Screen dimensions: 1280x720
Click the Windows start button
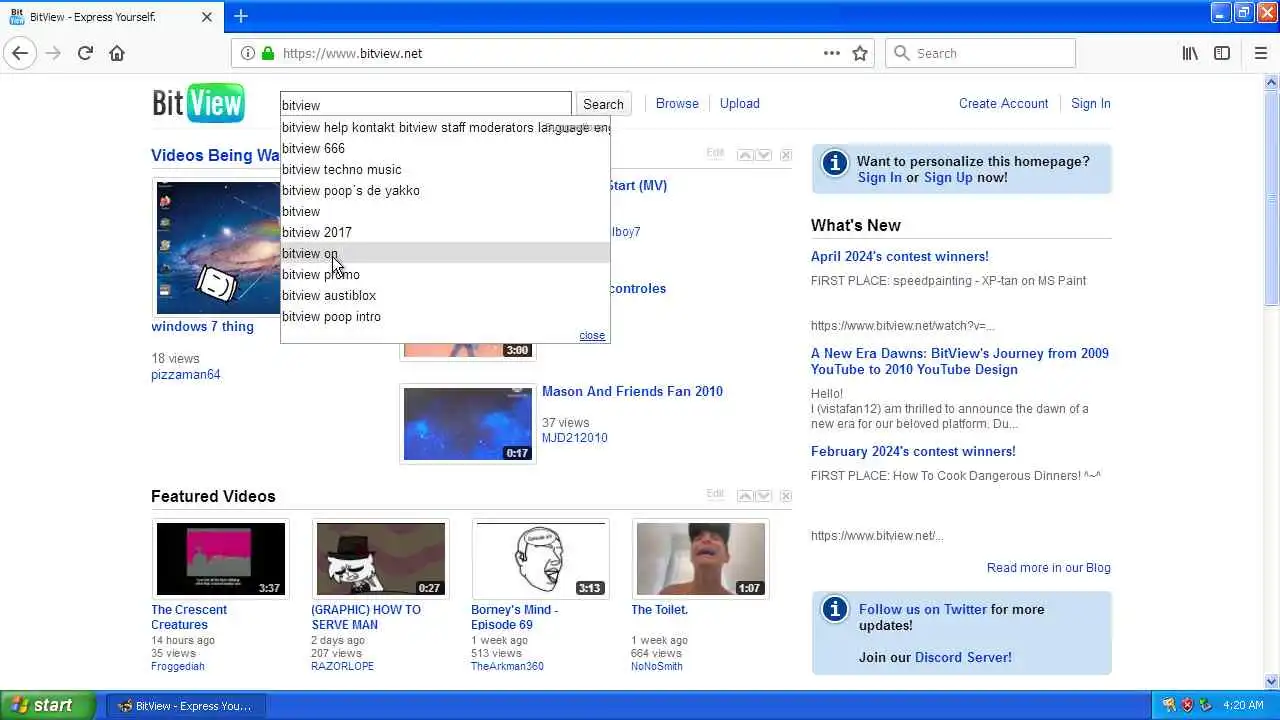(x=47, y=705)
